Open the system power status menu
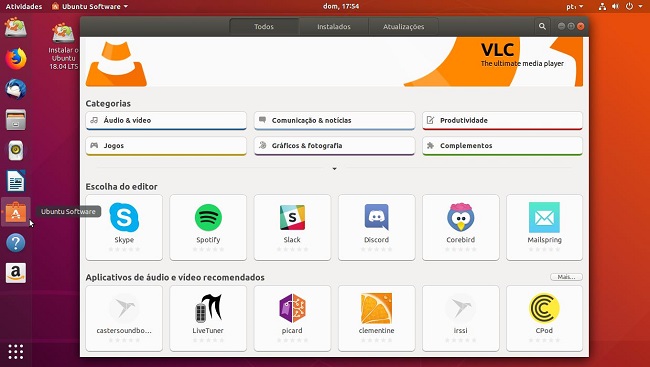 click(633, 6)
